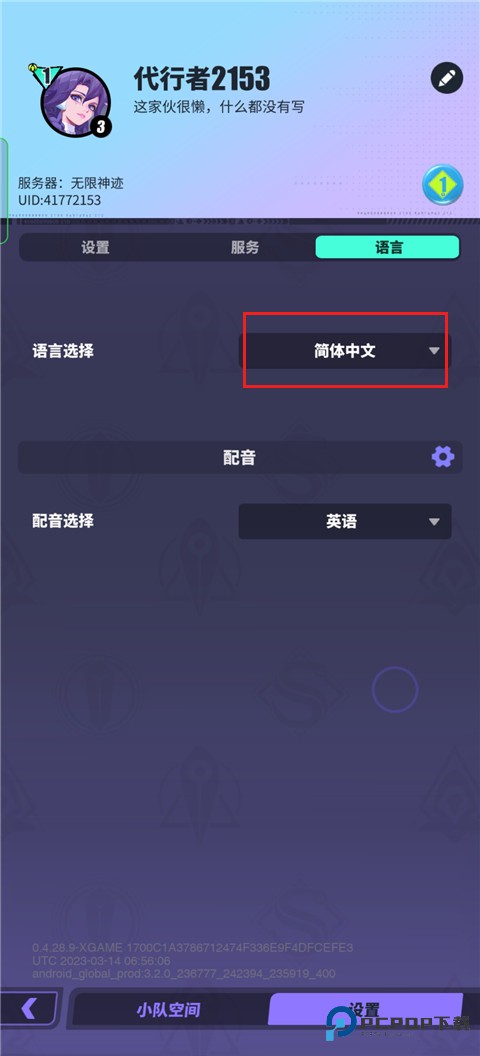Tap the floating circle assist button
The image size is (480, 1056).
click(395, 690)
